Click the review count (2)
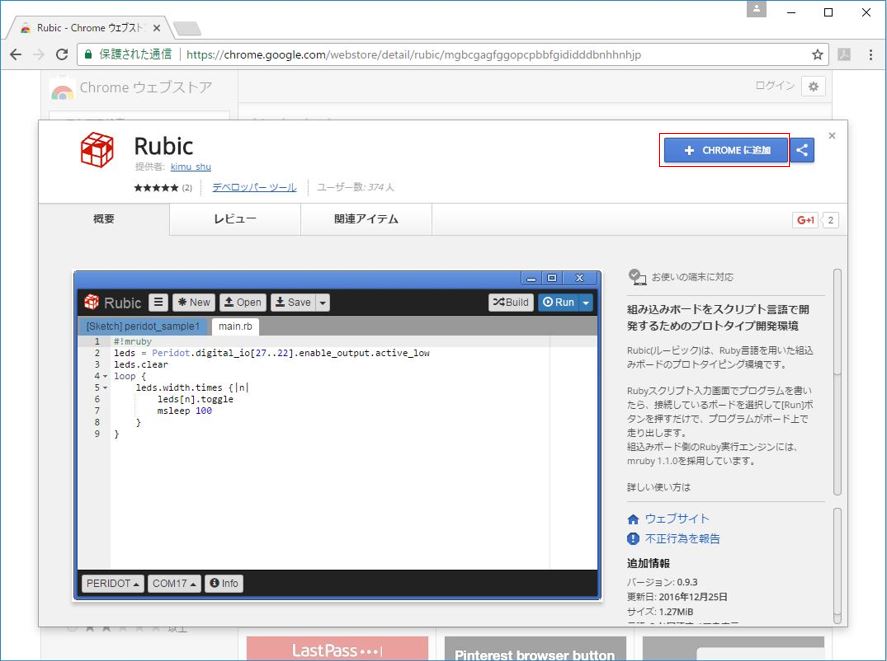 coord(187,188)
